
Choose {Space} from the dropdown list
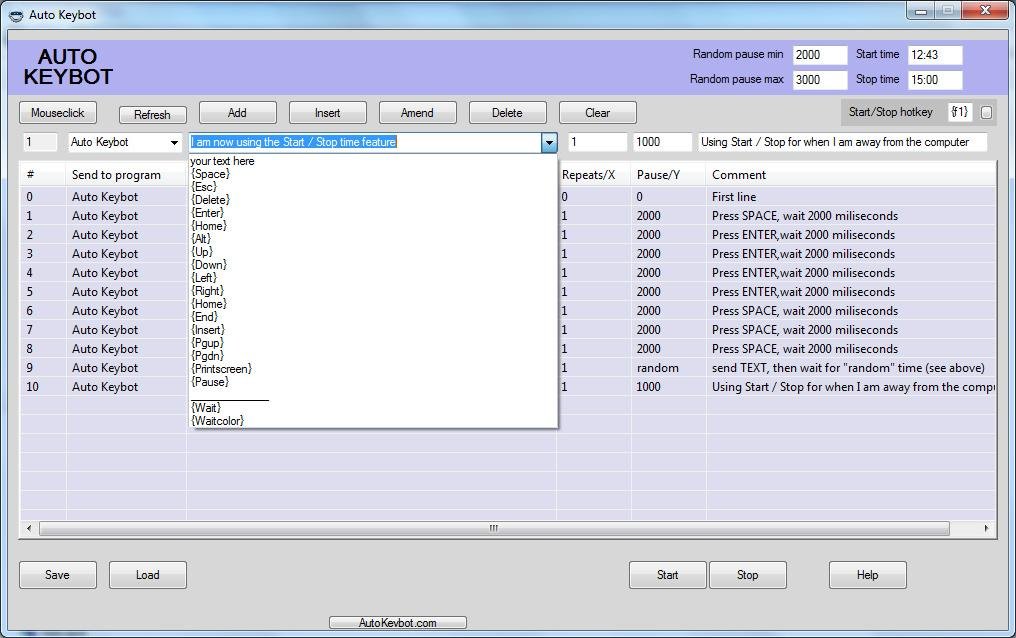point(210,174)
